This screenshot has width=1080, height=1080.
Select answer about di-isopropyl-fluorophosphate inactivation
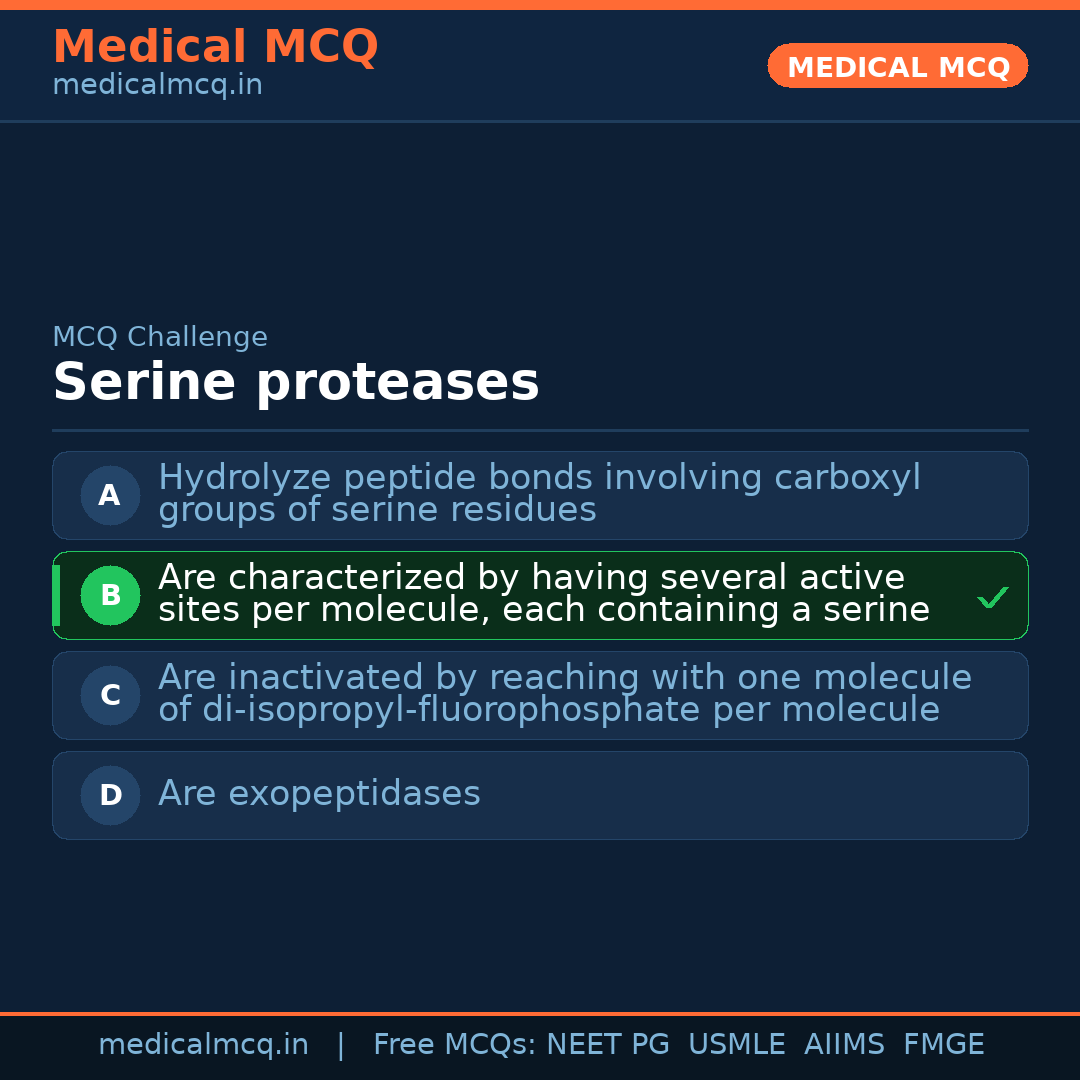click(x=564, y=694)
